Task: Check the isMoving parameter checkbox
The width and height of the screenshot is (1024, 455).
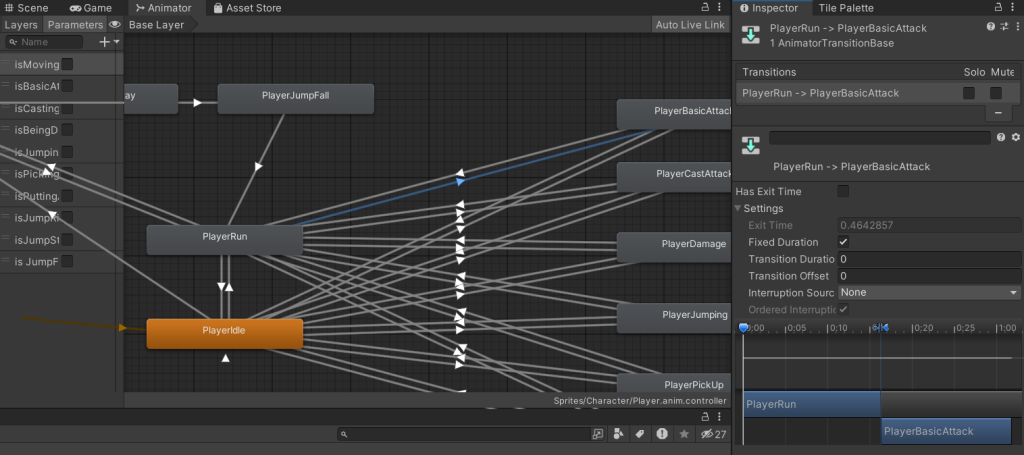Action: [x=68, y=65]
